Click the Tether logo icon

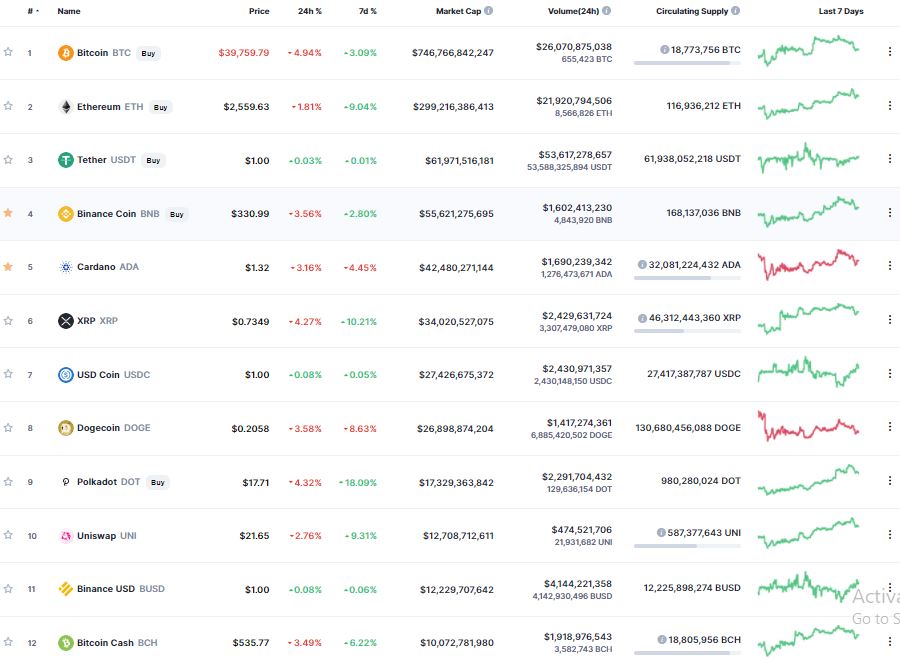66,160
